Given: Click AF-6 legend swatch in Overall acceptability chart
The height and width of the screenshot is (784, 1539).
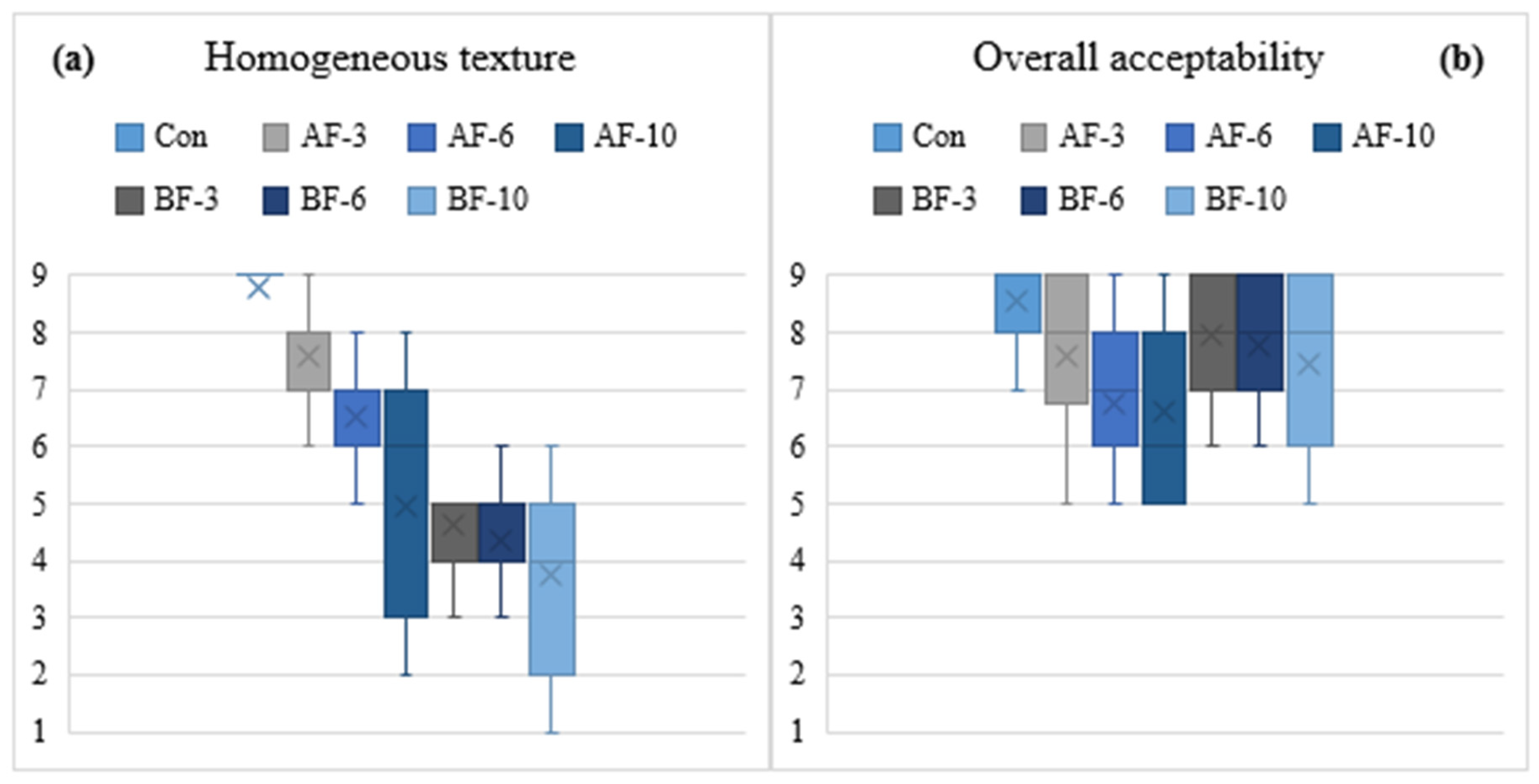Looking at the screenshot, I should pyautogui.click(x=1179, y=137).
